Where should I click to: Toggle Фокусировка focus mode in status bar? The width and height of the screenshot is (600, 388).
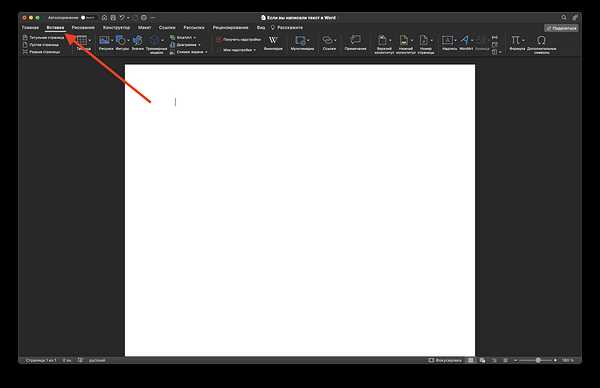(x=445, y=360)
